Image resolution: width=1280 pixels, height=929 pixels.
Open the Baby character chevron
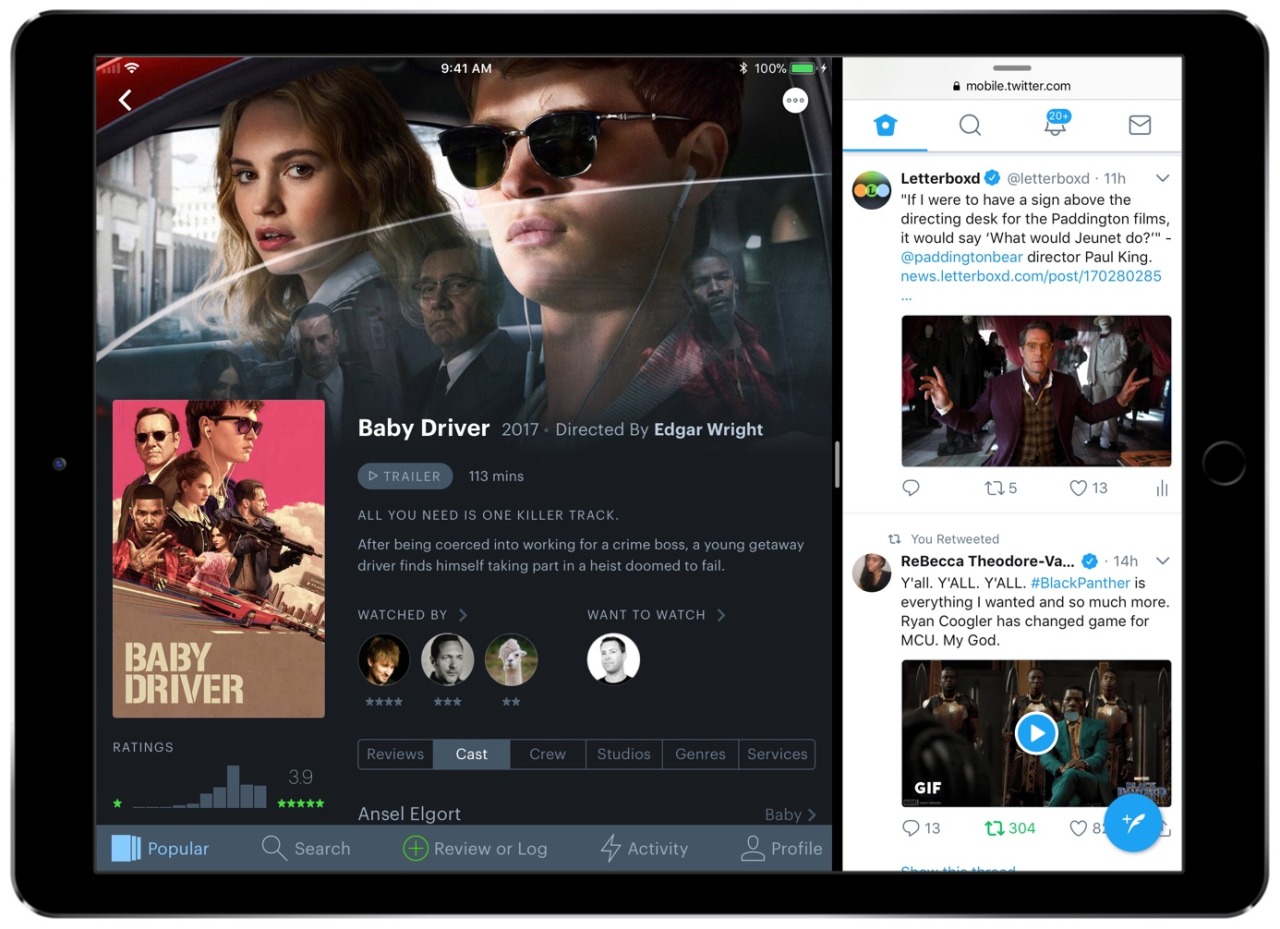(811, 814)
